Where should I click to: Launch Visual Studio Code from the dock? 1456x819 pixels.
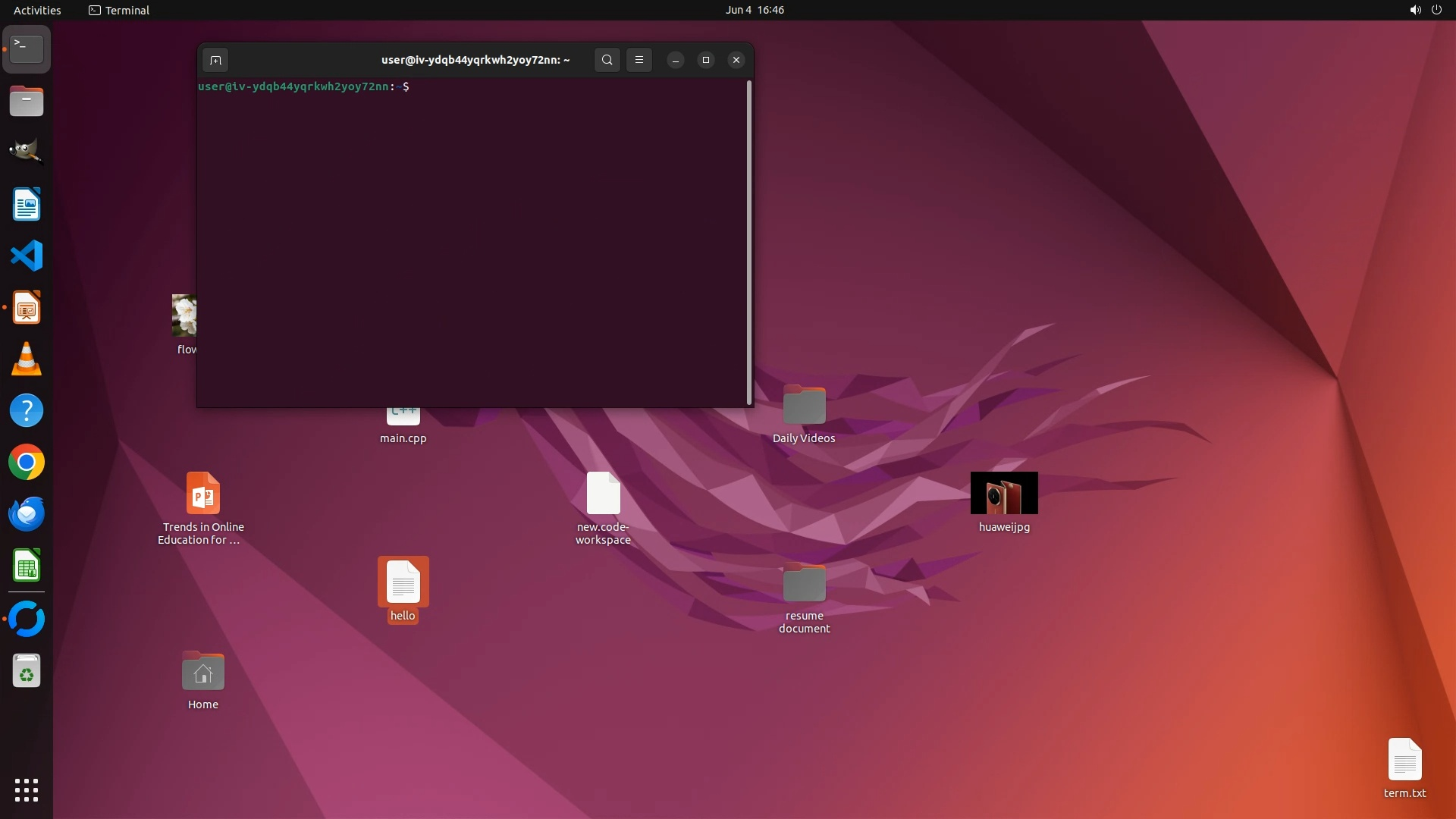pyautogui.click(x=27, y=256)
